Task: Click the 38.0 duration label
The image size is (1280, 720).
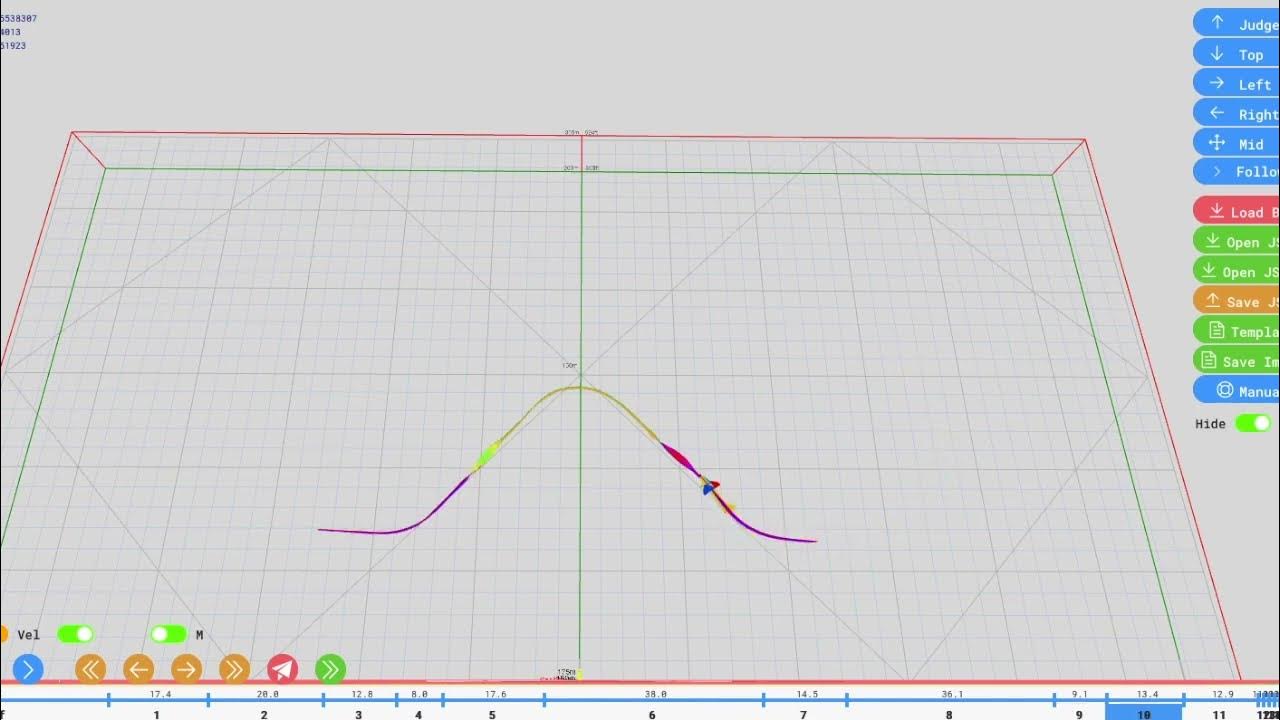Action: coord(655,694)
